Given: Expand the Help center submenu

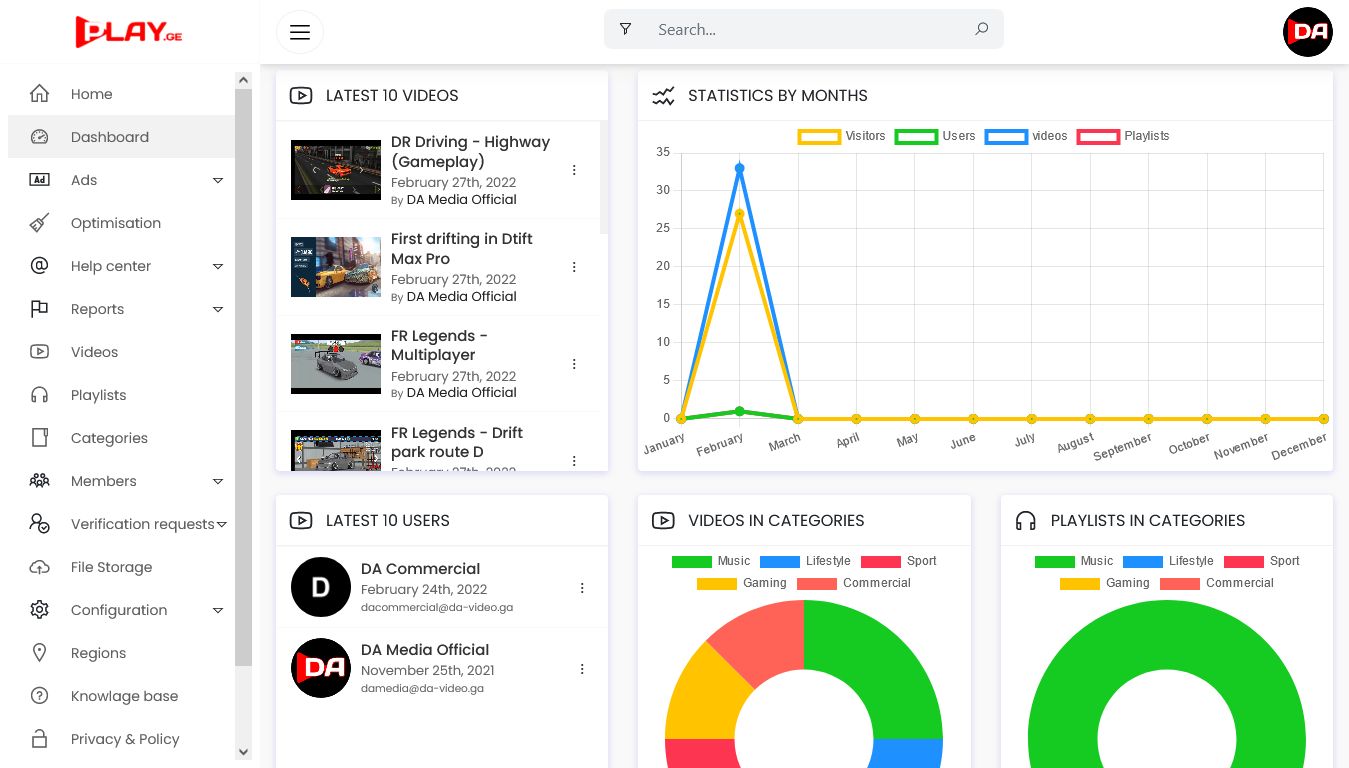Looking at the screenshot, I should (x=217, y=266).
